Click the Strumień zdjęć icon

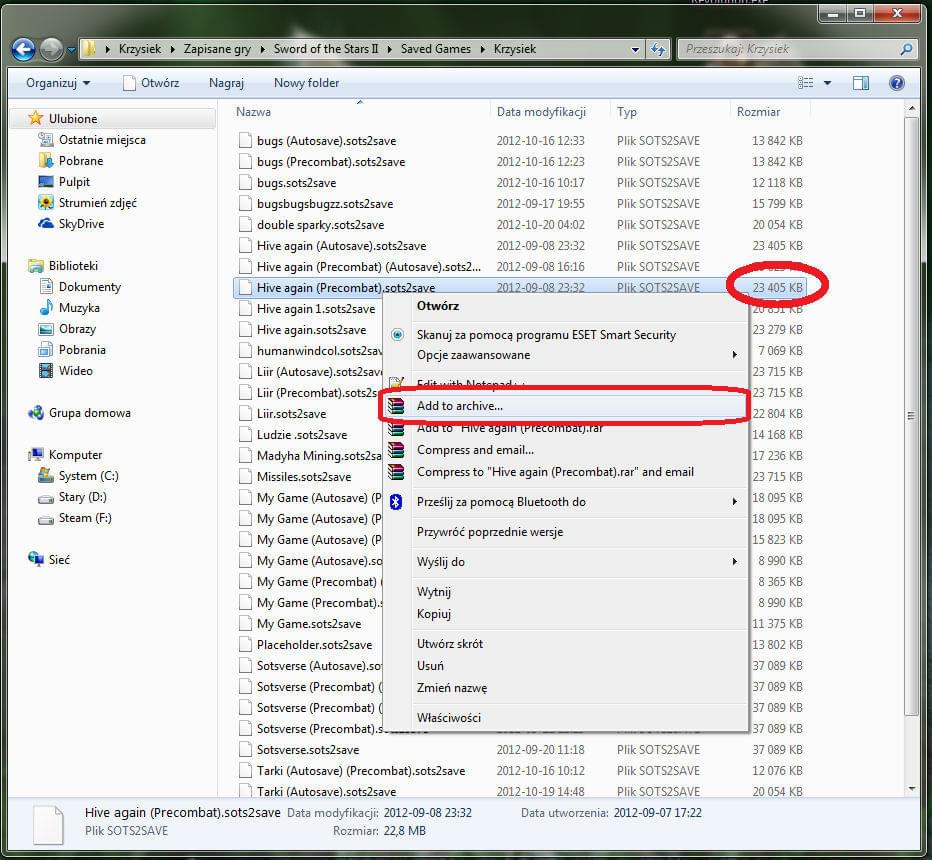tap(46, 203)
